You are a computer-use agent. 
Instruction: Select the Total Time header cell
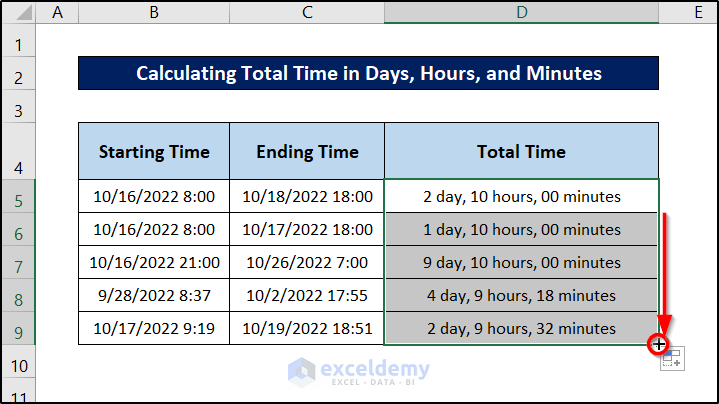pyautogui.click(x=521, y=152)
